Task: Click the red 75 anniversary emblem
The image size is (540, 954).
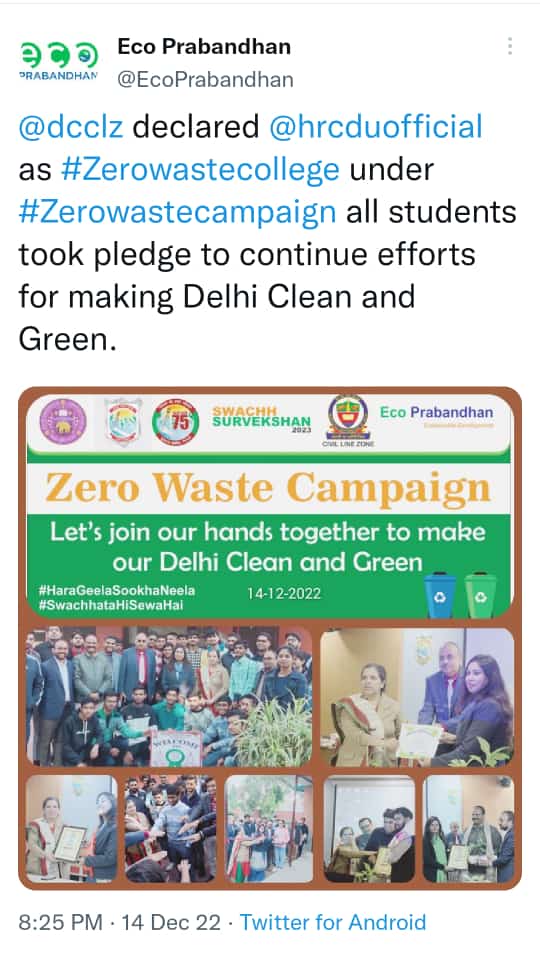Action: click(176, 421)
